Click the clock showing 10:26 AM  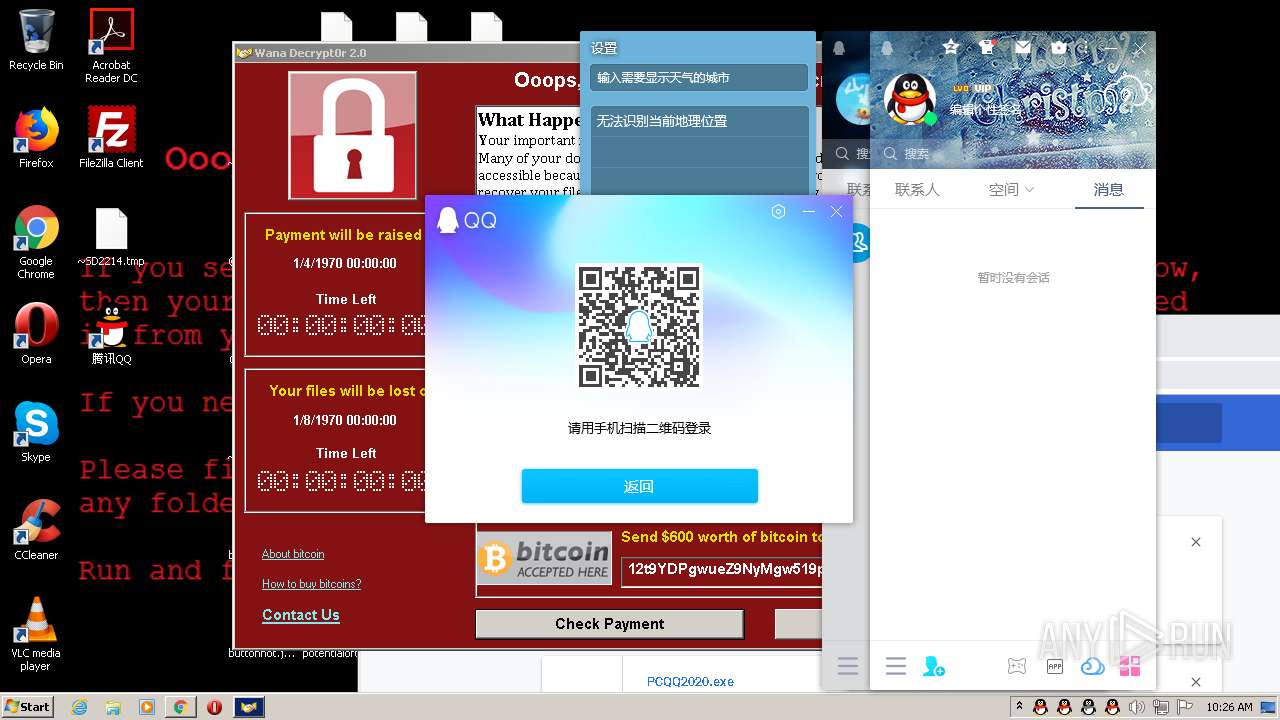coord(1229,707)
